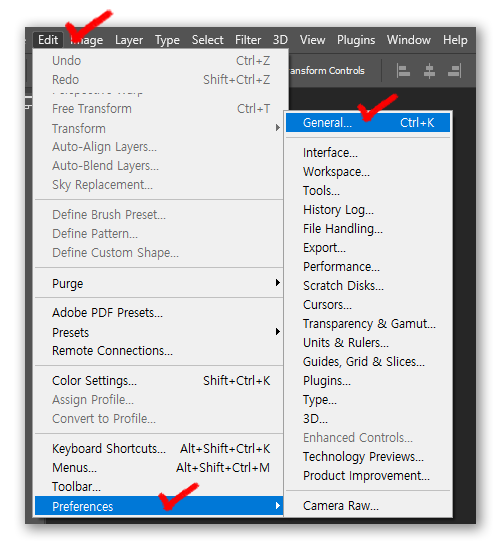Expand the Transform submenu arrow
The width and height of the screenshot is (501, 551).
click(278, 128)
